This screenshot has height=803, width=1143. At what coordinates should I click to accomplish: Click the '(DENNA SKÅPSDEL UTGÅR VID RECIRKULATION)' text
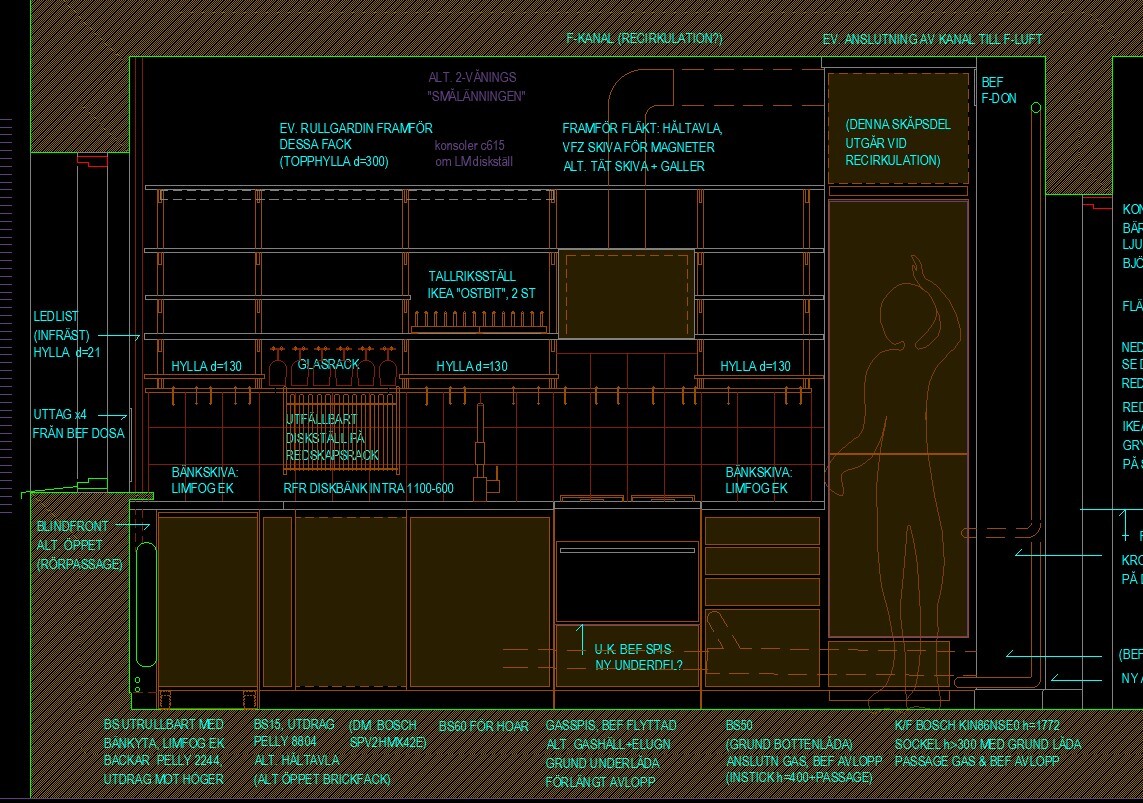coord(897,142)
